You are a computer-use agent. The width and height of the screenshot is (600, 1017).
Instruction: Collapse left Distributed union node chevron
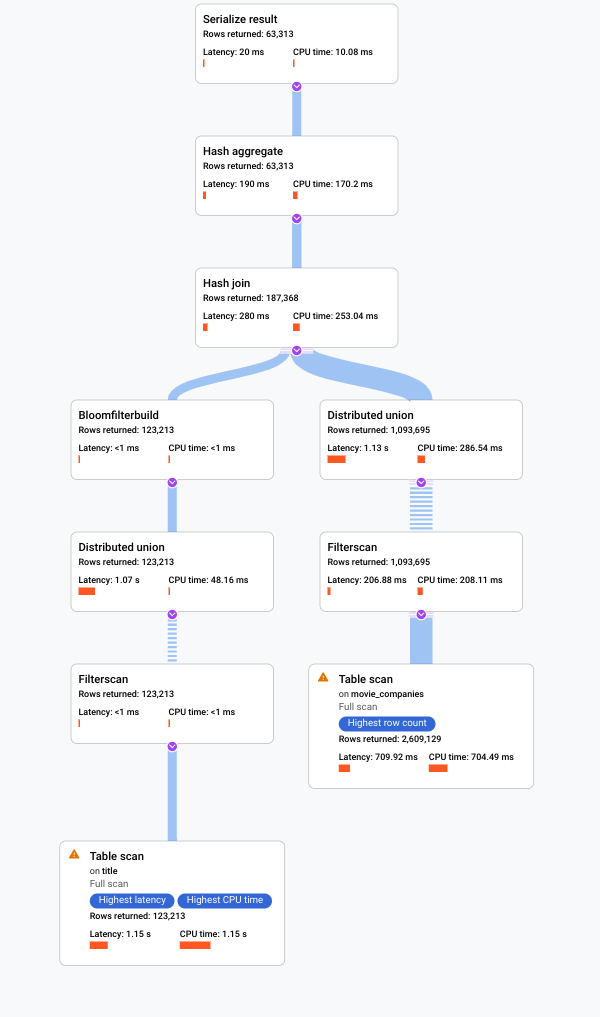click(172, 614)
